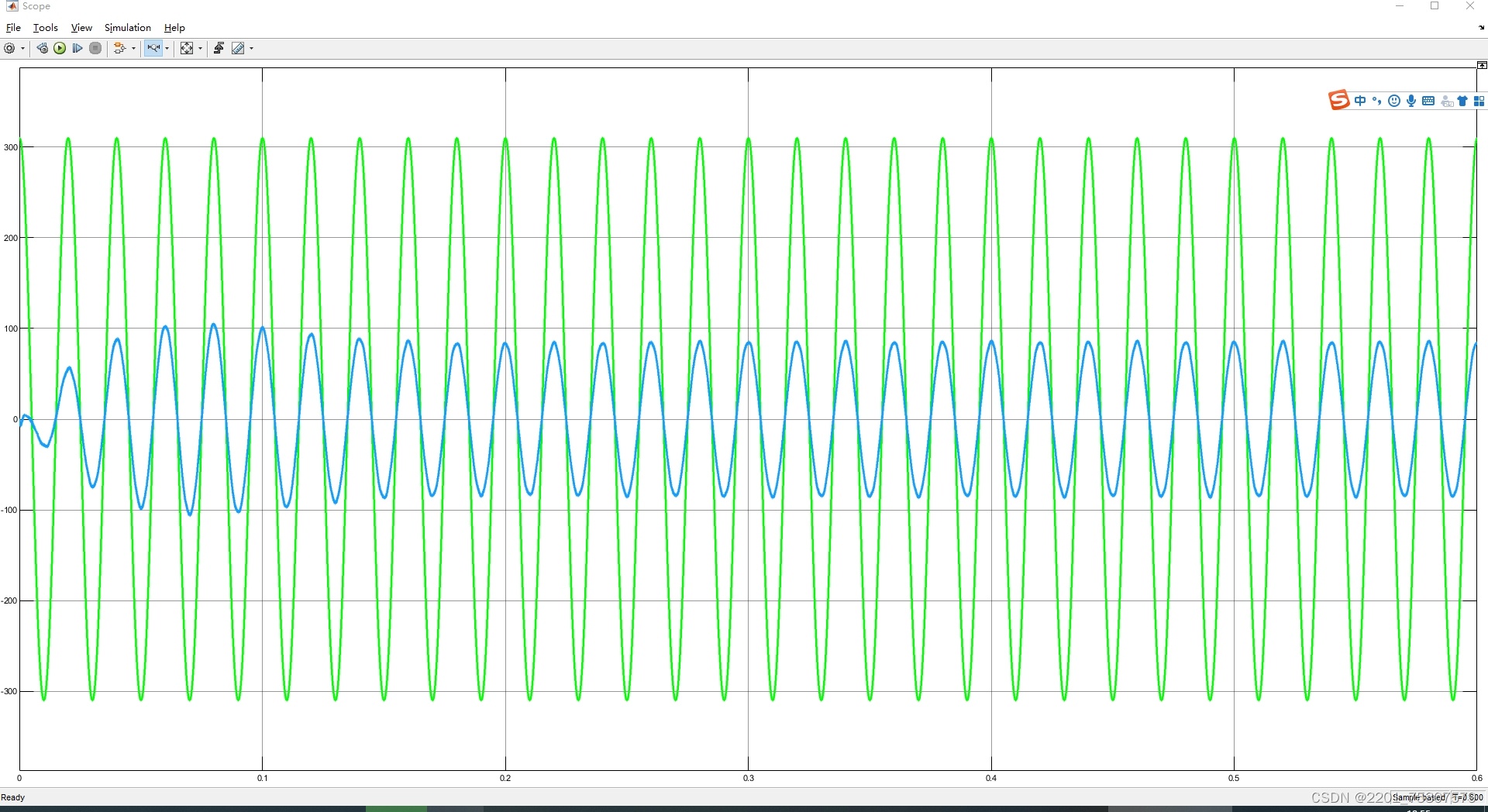Click the MATLAB icon in title bar

[12, 6]
